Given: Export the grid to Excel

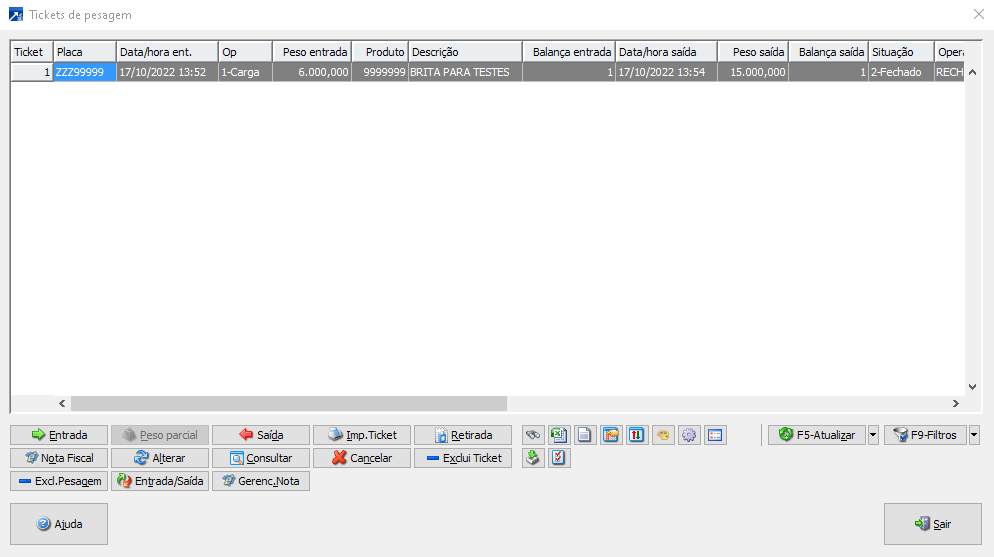Looking at the screenshot, I should point(558,435).
